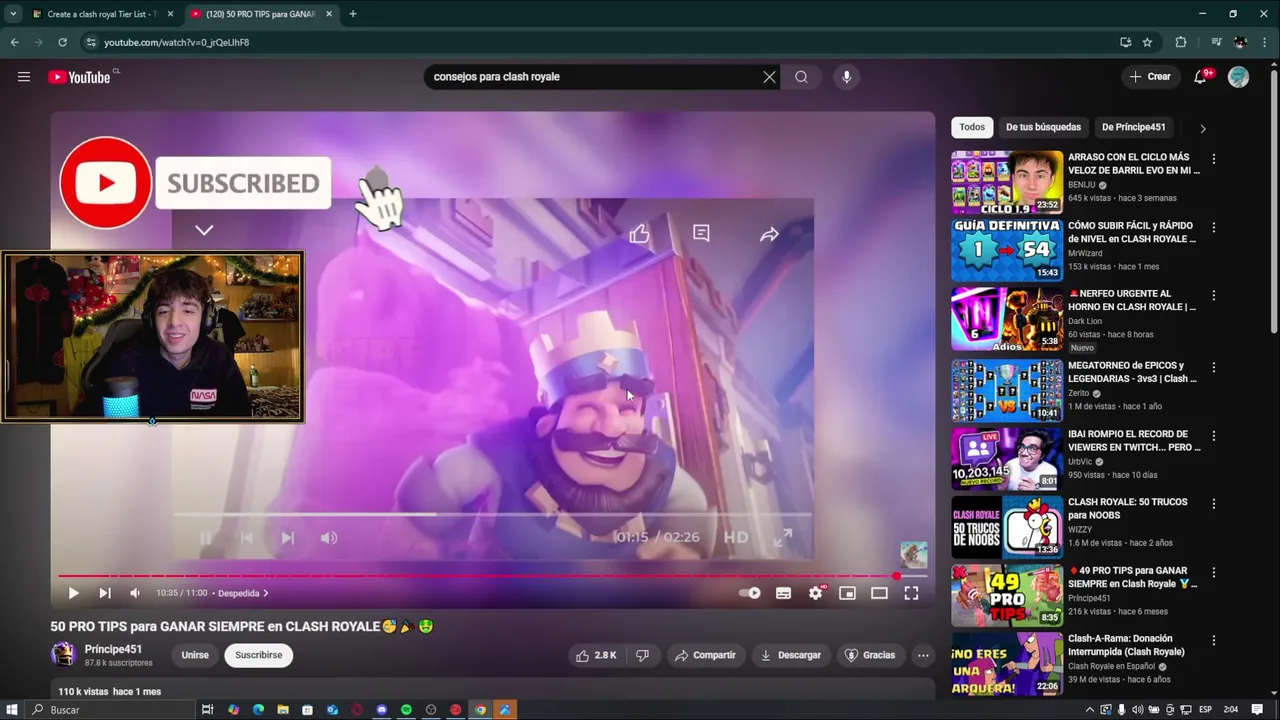The height and width of the screenshot is (720, 1280).
Task: Open options for the NERFEO URGENTE video
Action: [x=1213, y=296]
